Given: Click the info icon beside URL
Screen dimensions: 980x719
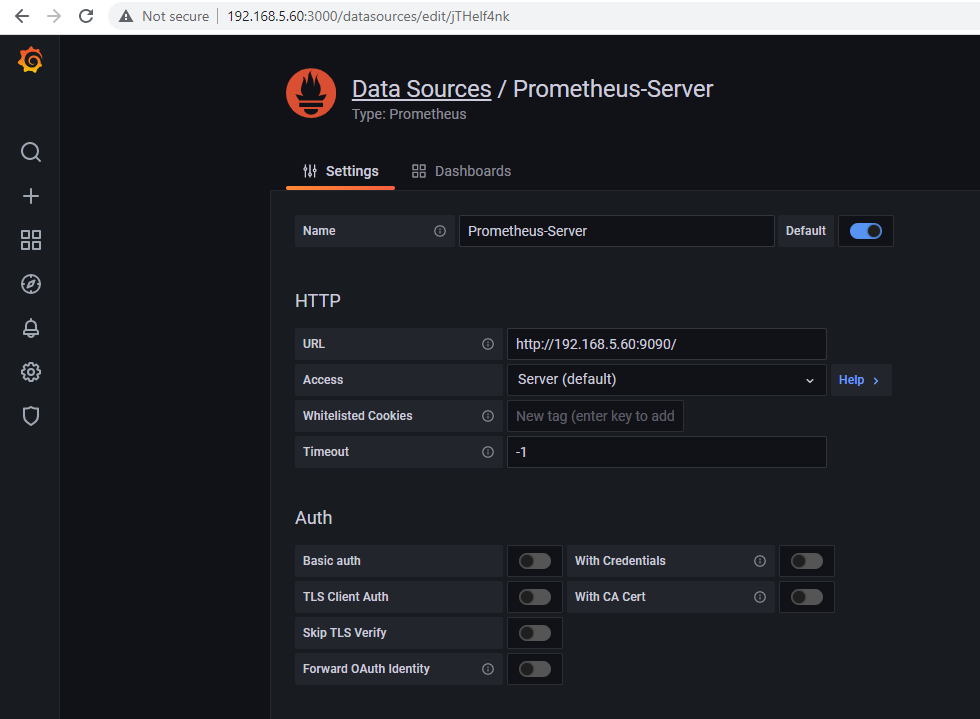Looking at the screenshot, I should (488, 344).
